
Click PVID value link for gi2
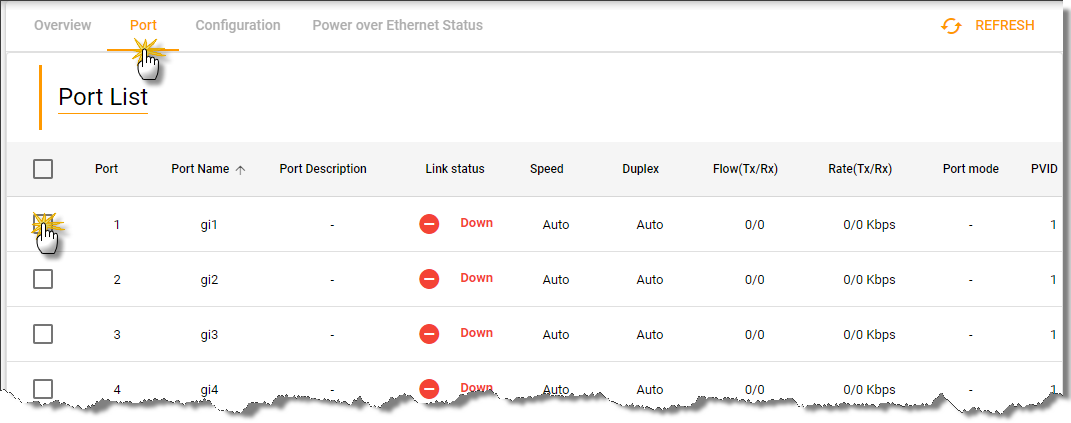1053,280
